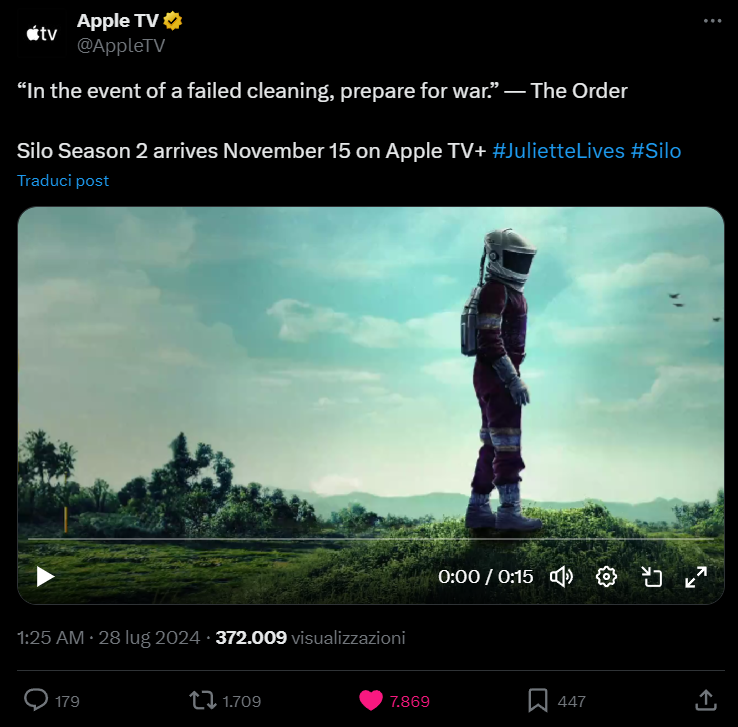Screen dimensions: 738x727
Task: Open the three-dot more options menu
Action: [712, 21]
